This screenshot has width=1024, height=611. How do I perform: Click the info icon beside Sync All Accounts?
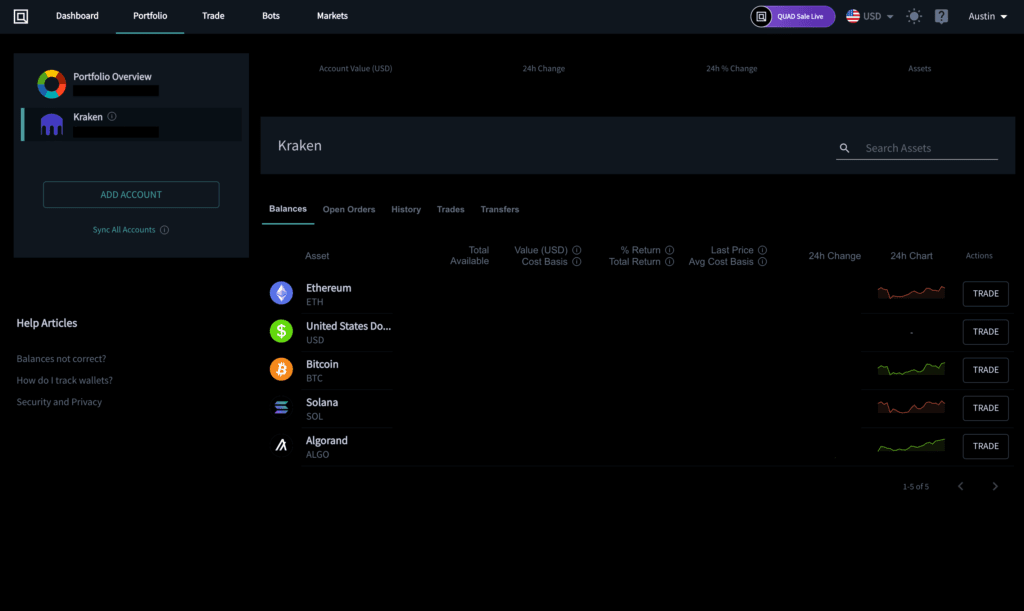point(165,230)
